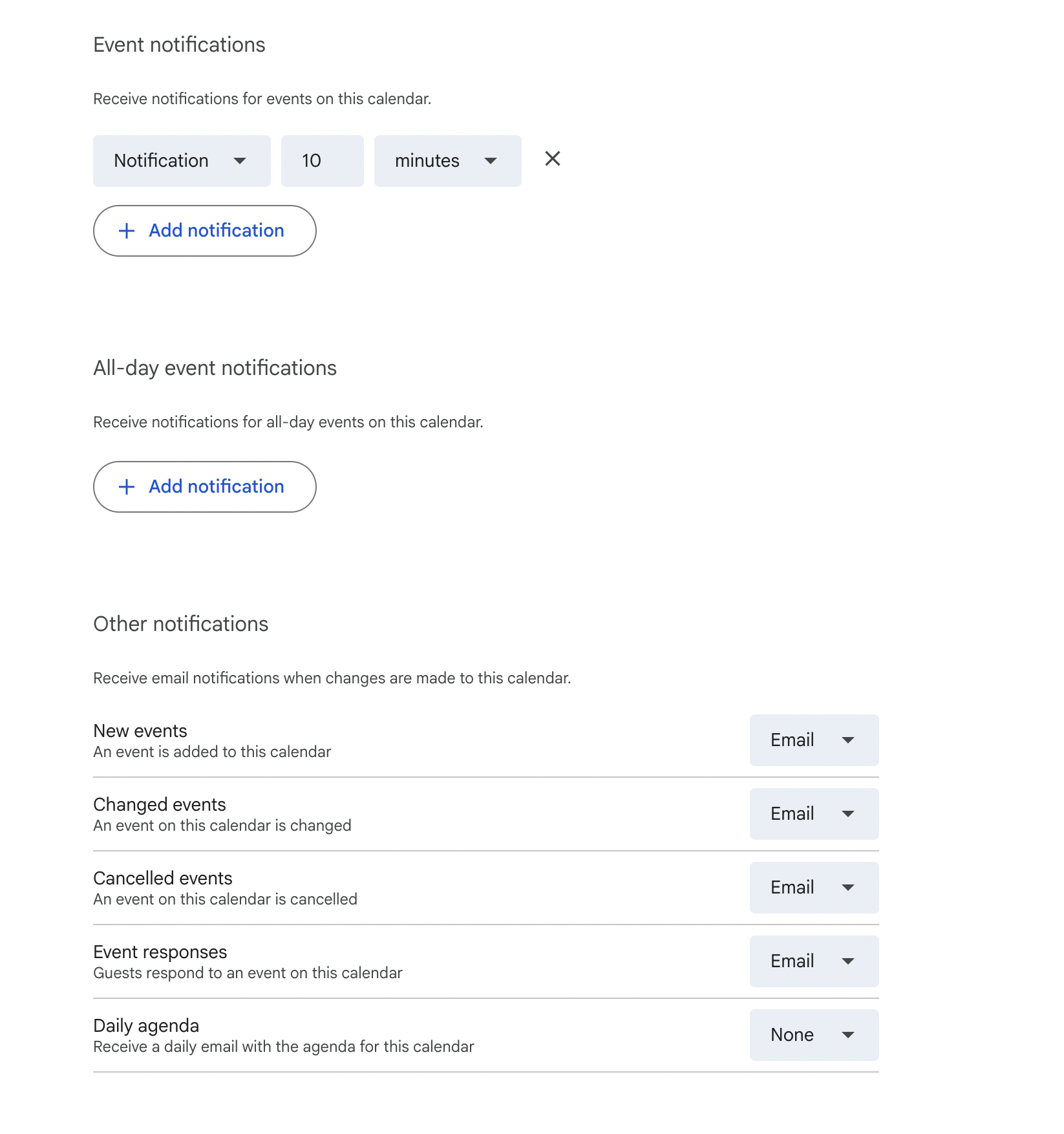
Task: Click the arrow on Daily agenda None dropdown
Action: tap(849, 1034)
